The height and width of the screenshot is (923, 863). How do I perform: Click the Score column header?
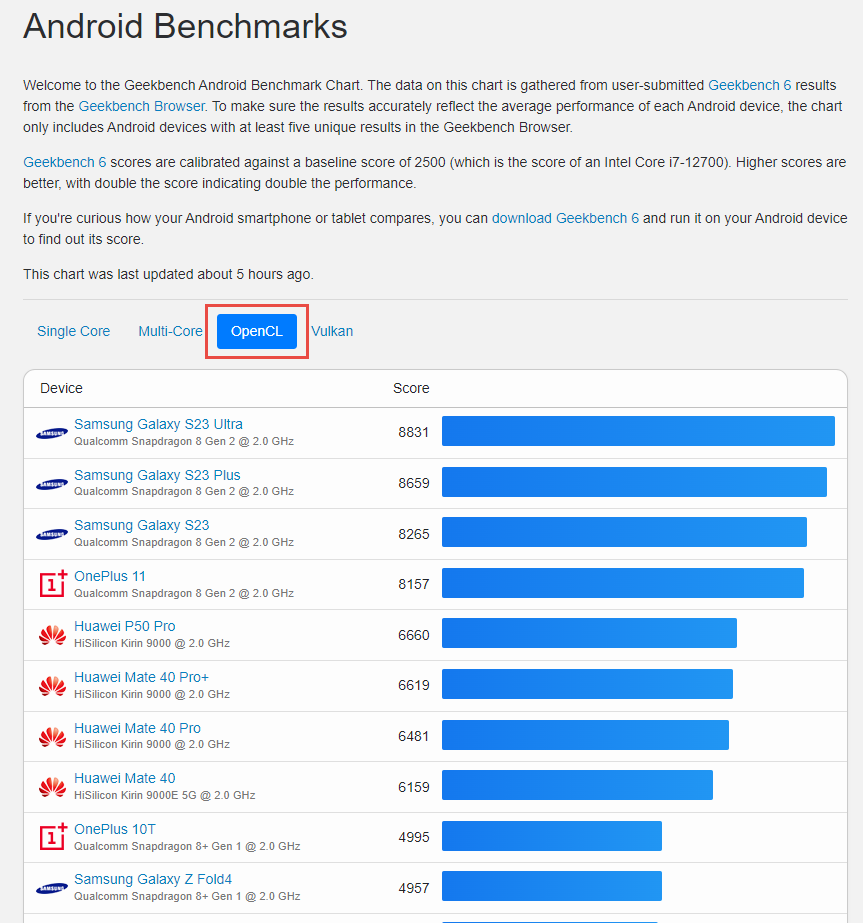tap(411, 389)
